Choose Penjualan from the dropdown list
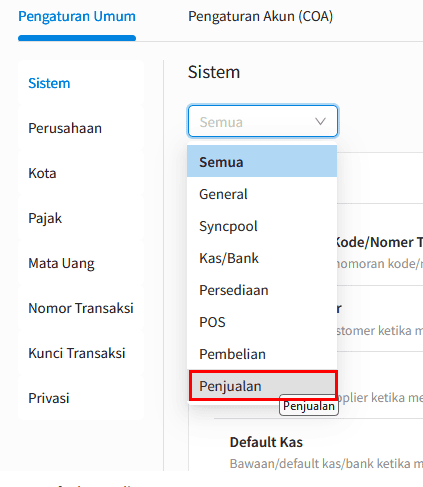The image size is (423, 487). (x=262, y=386)
